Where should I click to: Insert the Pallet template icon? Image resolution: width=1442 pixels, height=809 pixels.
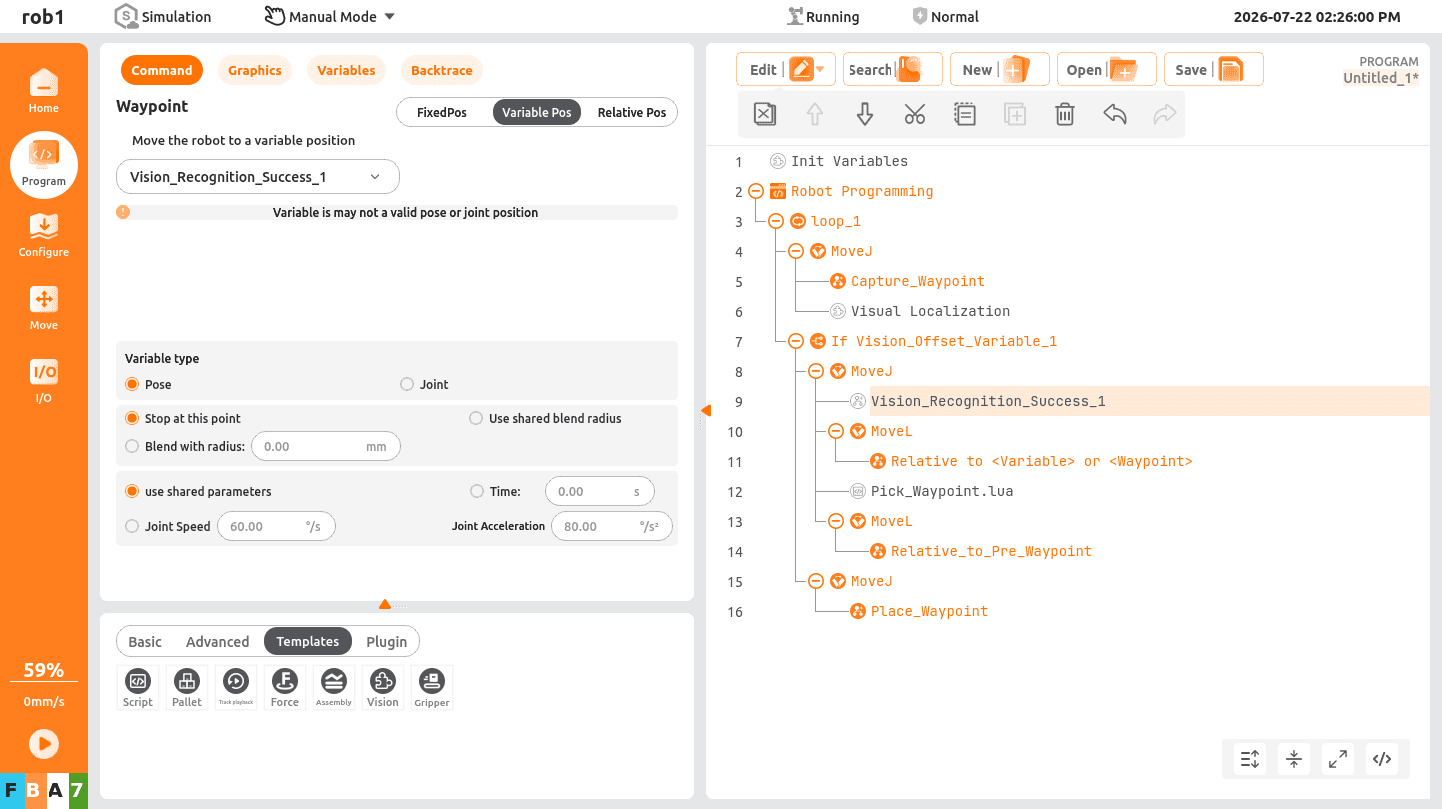tap(187, 688)
